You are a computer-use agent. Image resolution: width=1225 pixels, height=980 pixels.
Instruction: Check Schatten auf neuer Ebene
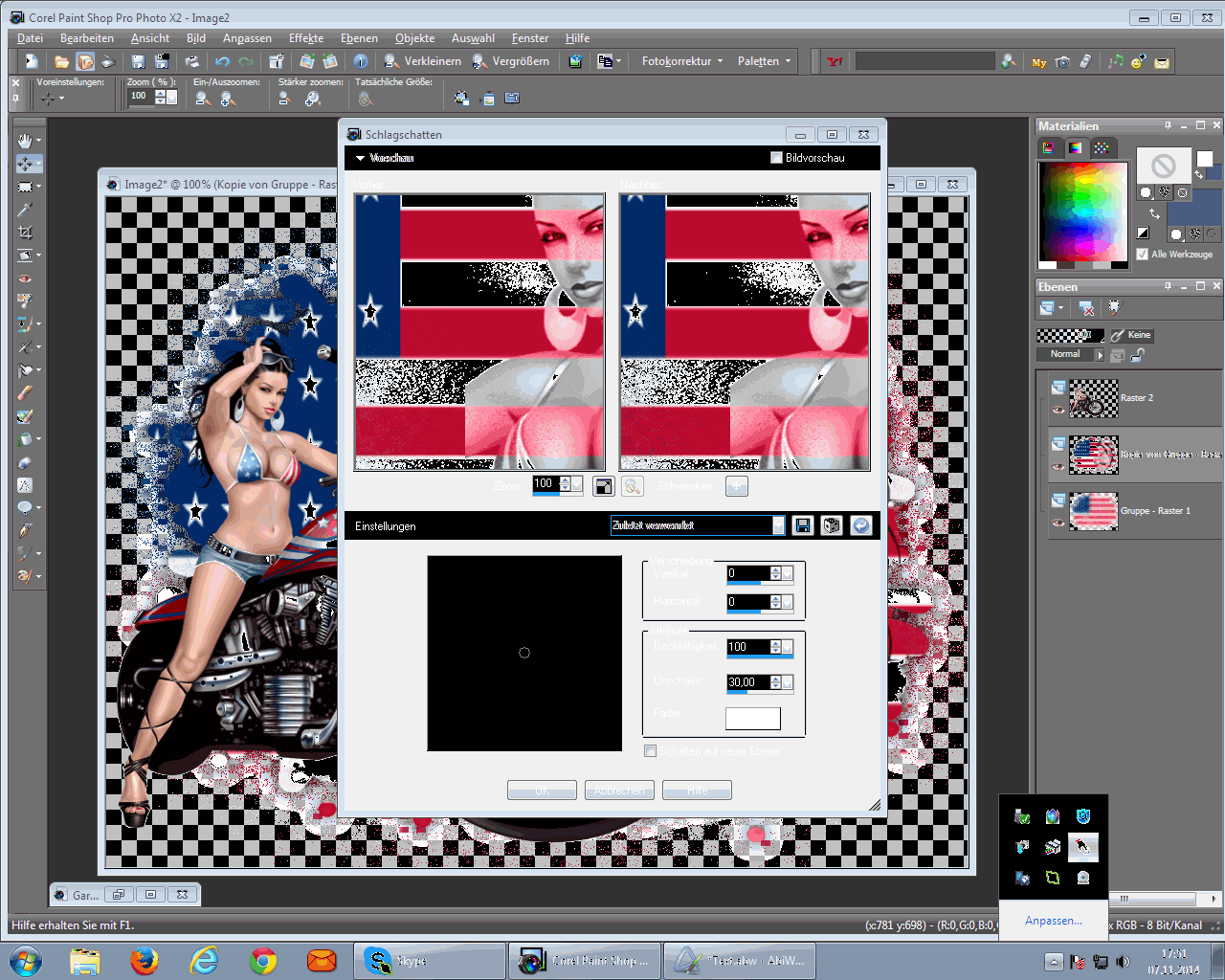tap(651, 751)
